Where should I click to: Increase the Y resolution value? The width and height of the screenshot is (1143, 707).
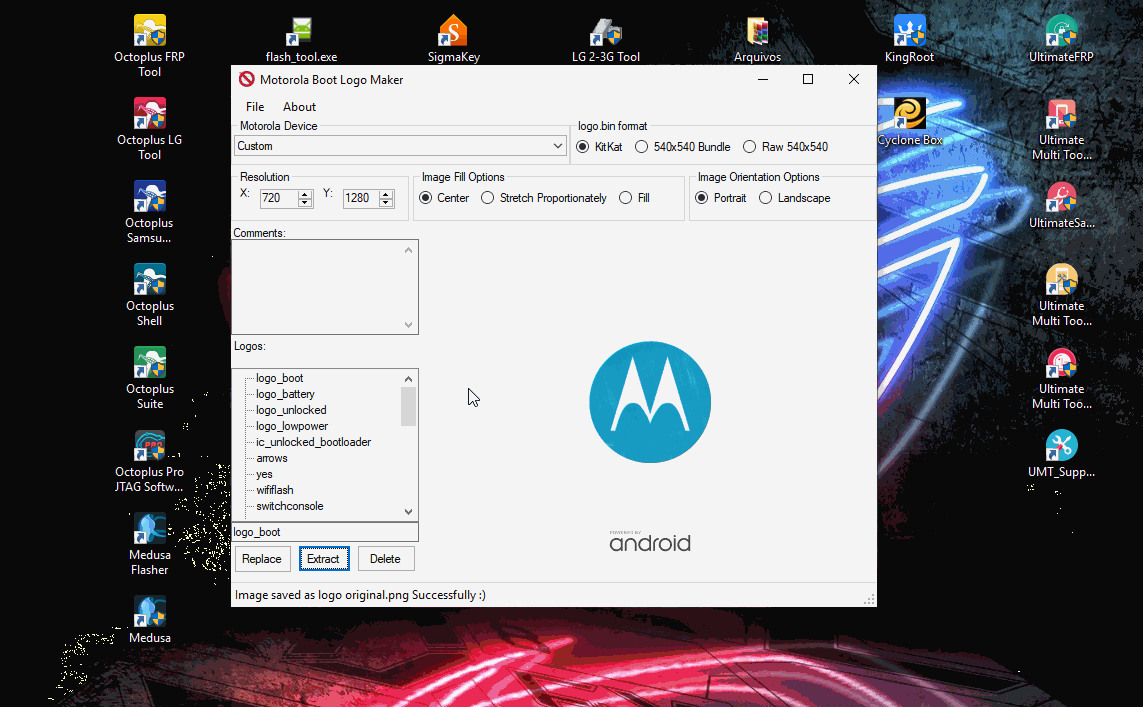click(x=386, y=194)
